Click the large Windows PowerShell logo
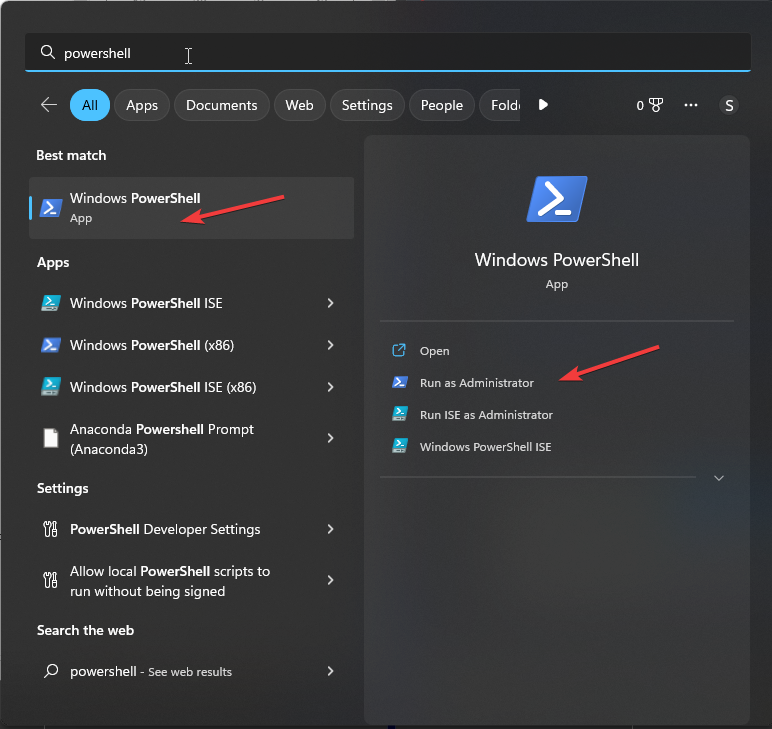Image resolution: width=772 pixels, height=729 pixels. pos(557,199)
